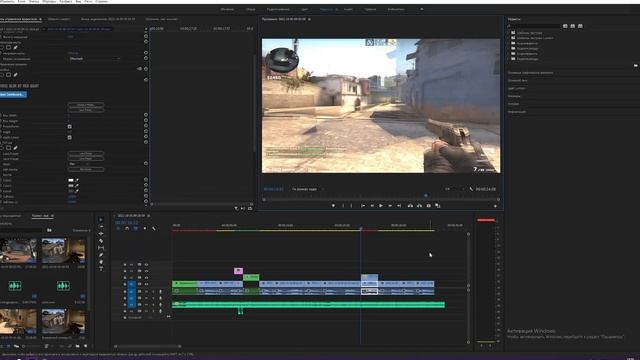Toggle the checkbox directly below Box Height

point(69,127)
